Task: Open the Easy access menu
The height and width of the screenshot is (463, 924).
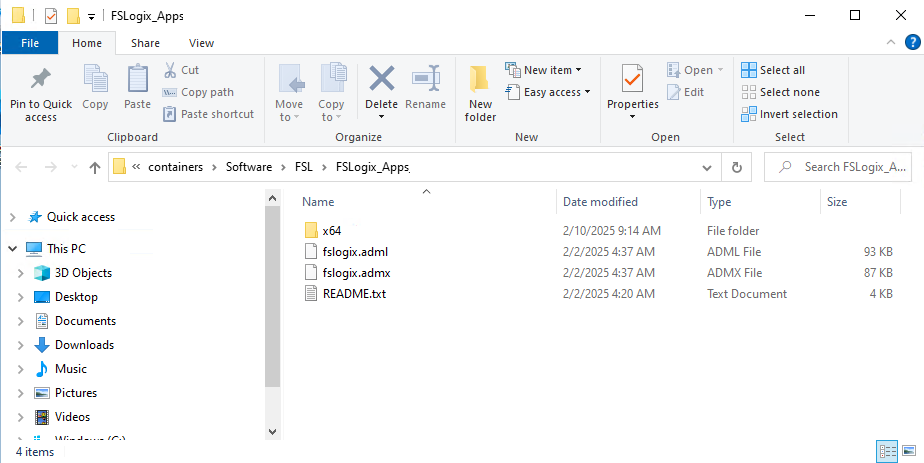Action: pyautogui.click(x=548, y=92)
